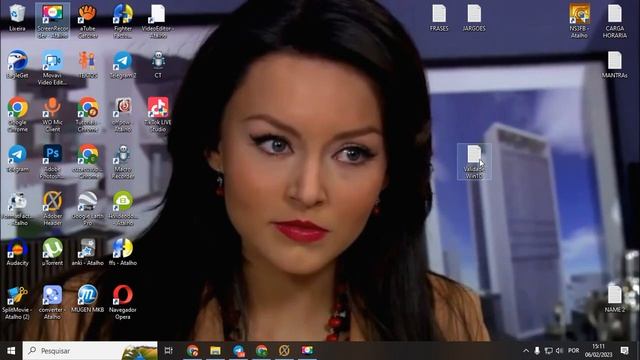This screenshot has height=360, width=640.
Task: Select the NAME 2 file icon
Action: pos(615,299)
